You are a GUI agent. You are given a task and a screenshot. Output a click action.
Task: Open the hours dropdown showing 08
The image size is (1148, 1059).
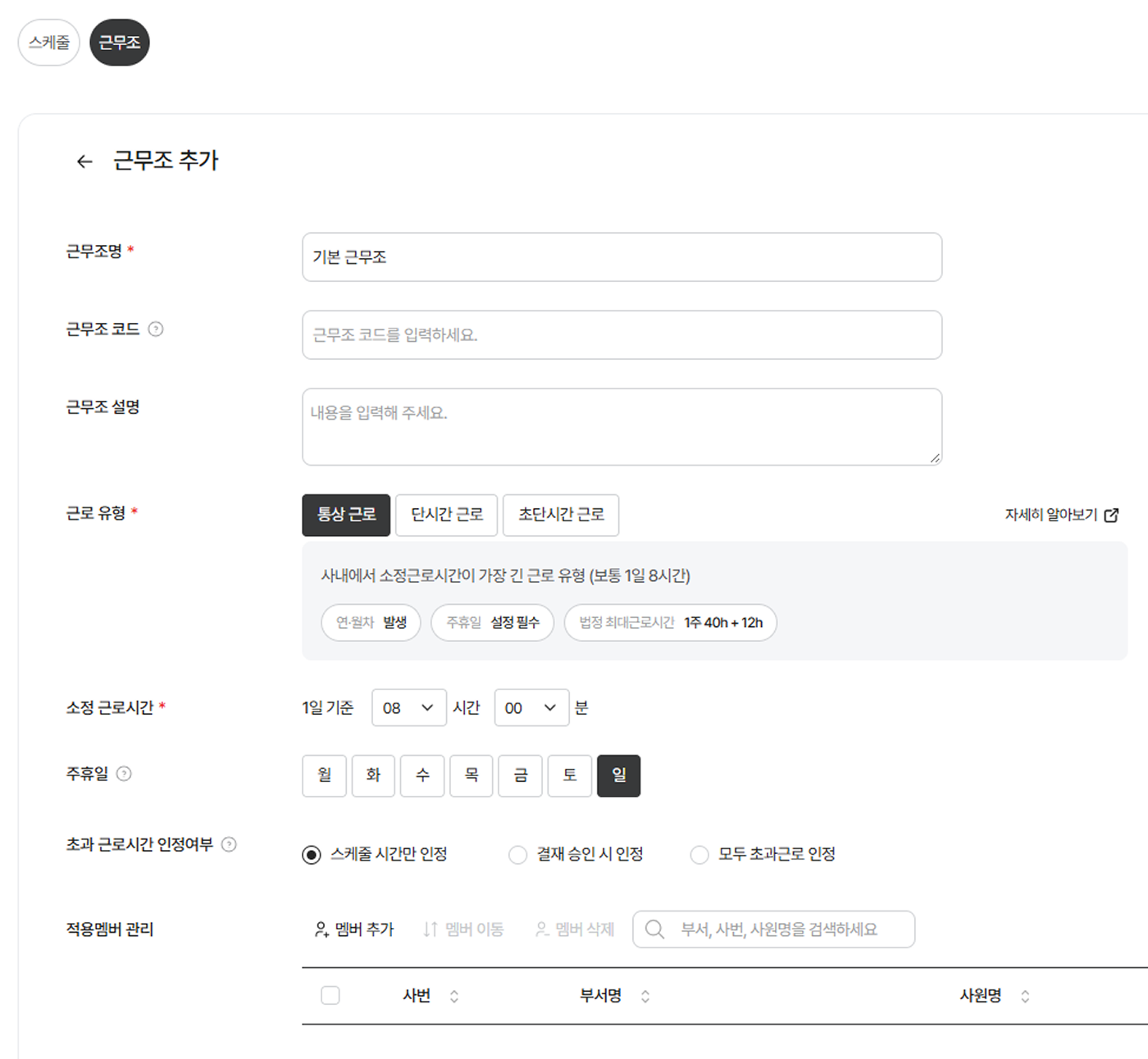click(x=409, y=707)
